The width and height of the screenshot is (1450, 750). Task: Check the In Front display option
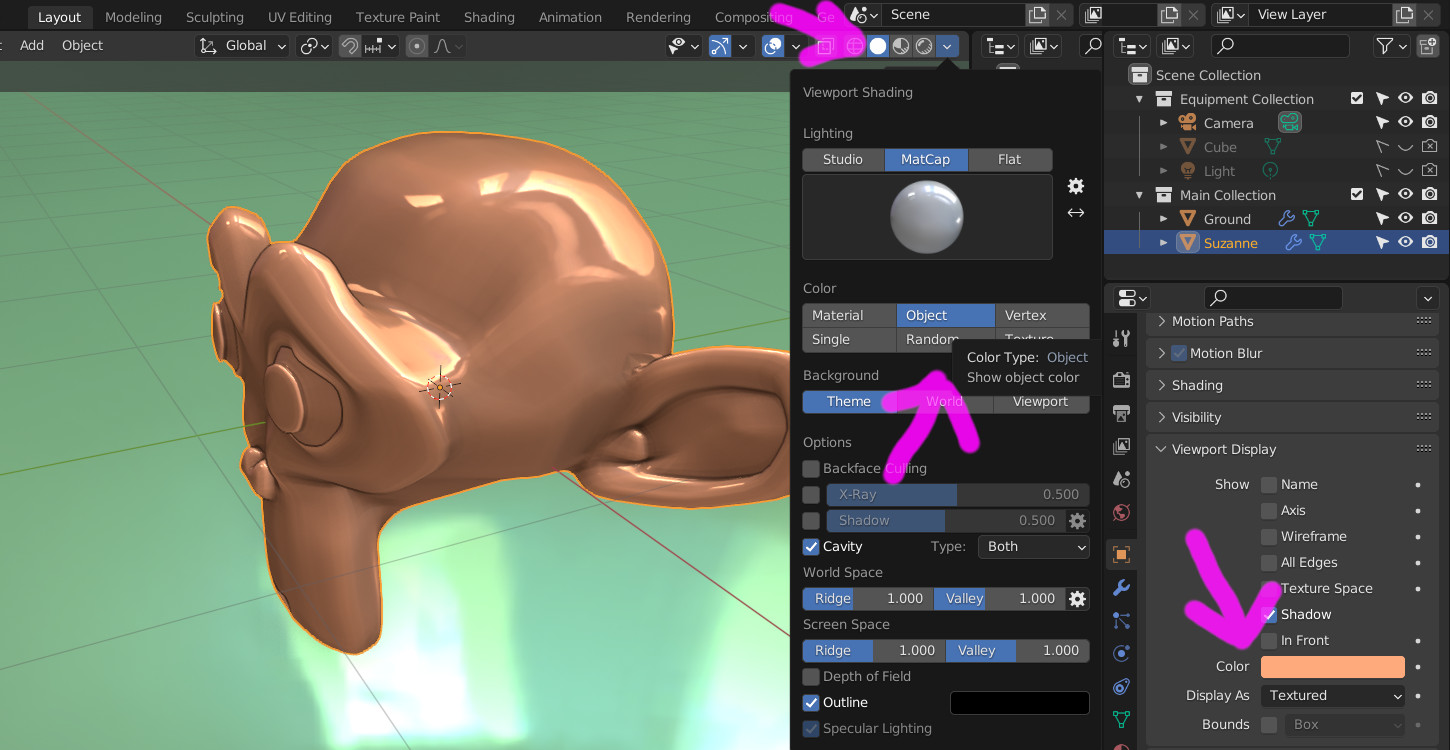pyautogui.click(x=1269, y=640)
